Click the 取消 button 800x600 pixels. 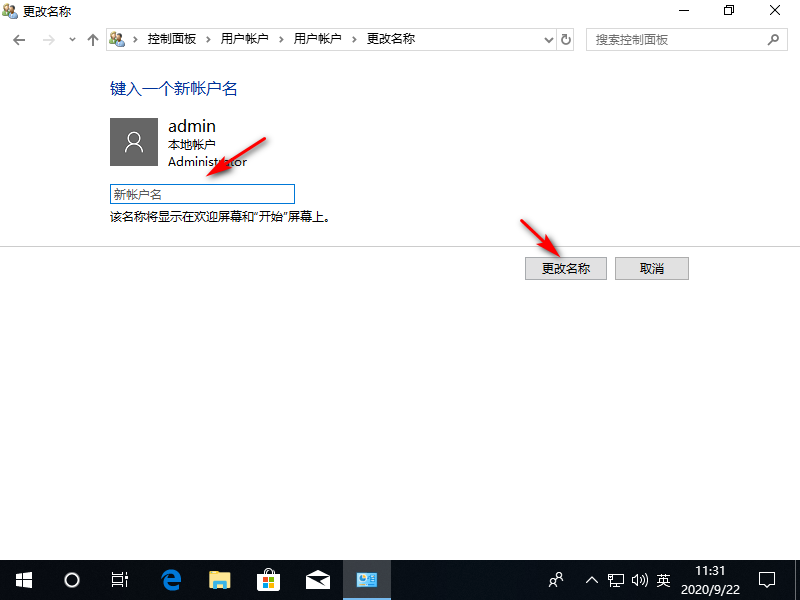click(x=651, y=268)
